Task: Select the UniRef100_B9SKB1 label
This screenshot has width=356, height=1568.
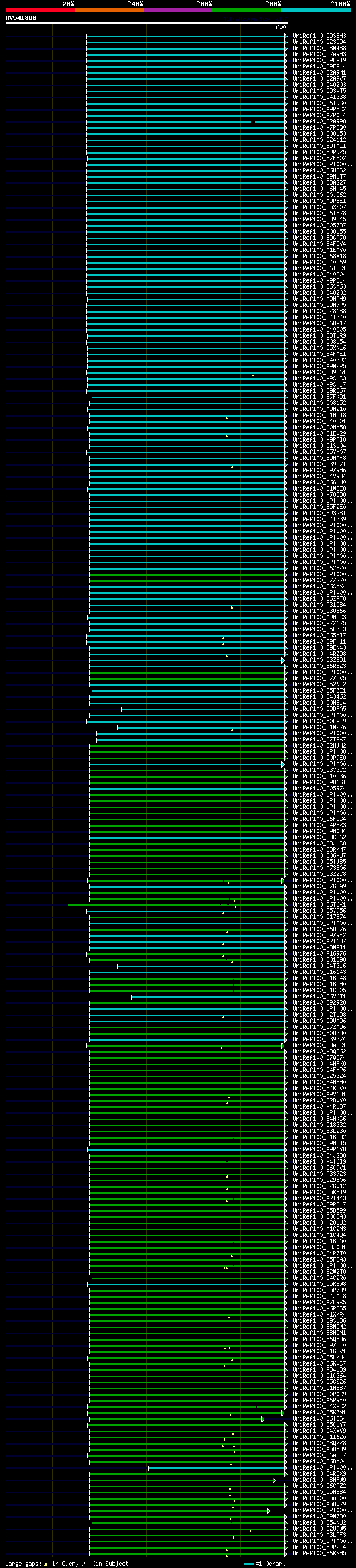Action: pos(319,513)
